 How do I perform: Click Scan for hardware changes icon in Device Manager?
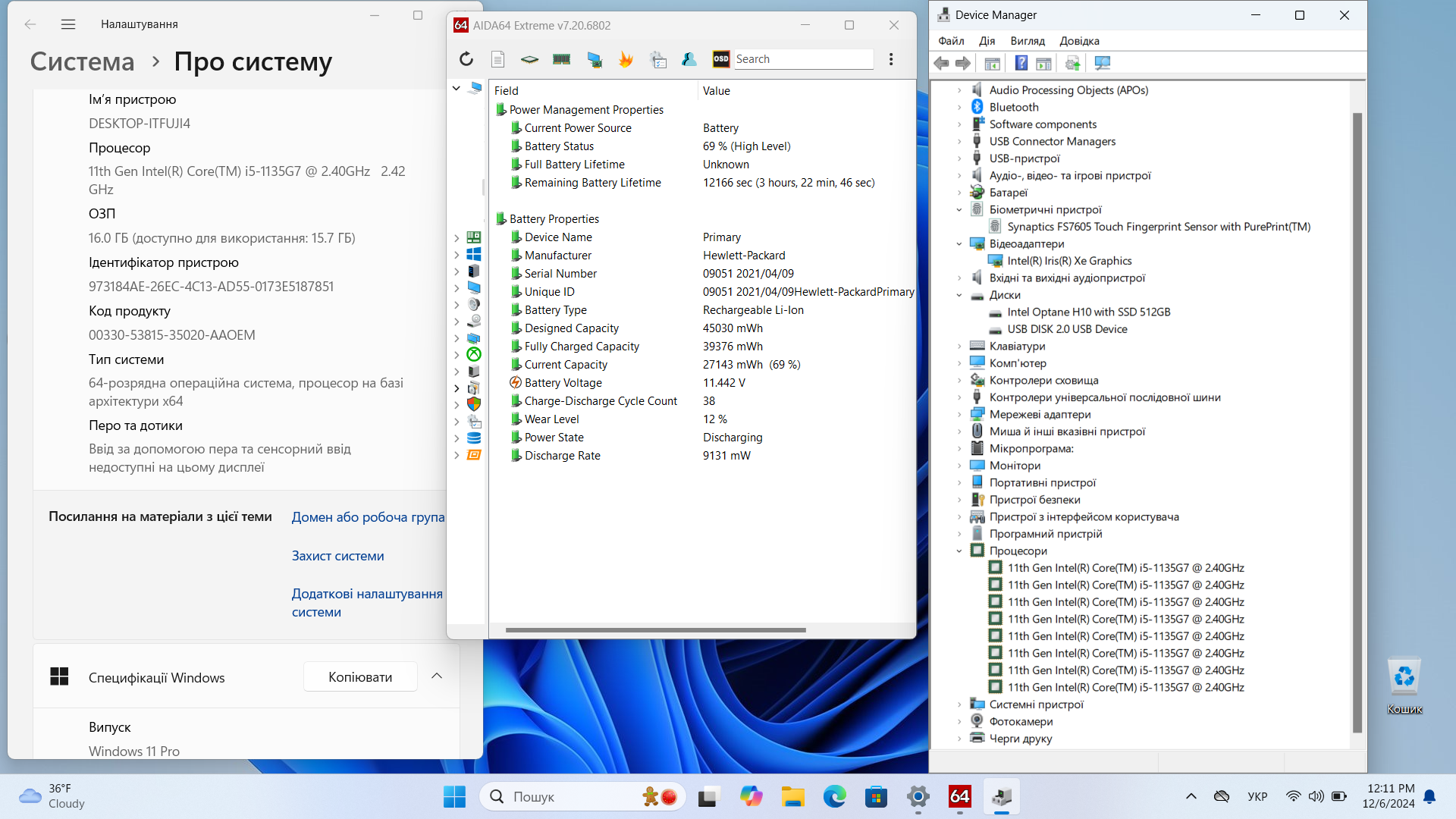point(1102,63)
